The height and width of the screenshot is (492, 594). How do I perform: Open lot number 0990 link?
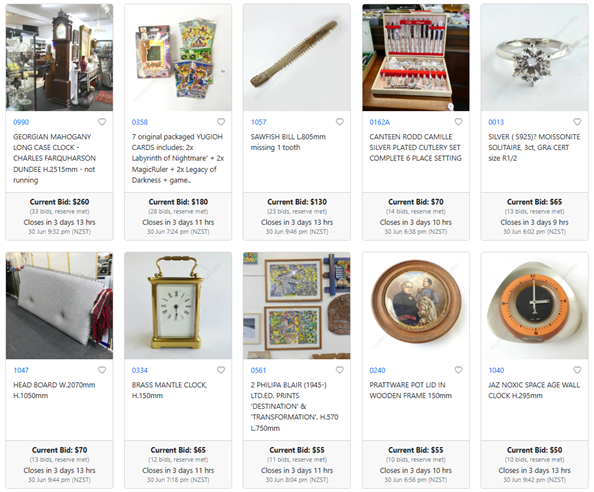tap(21, 122)
